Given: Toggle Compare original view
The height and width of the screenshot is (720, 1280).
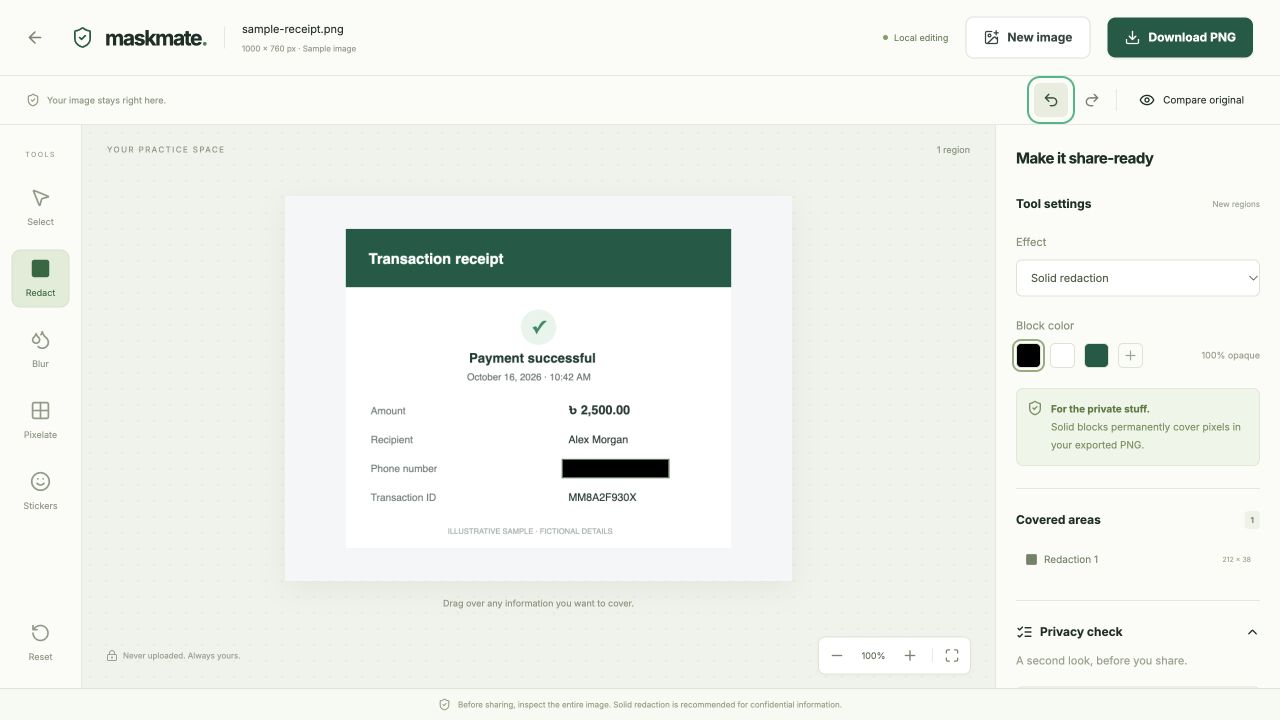Looking at the screenshot, I should tap(1192, 100).
